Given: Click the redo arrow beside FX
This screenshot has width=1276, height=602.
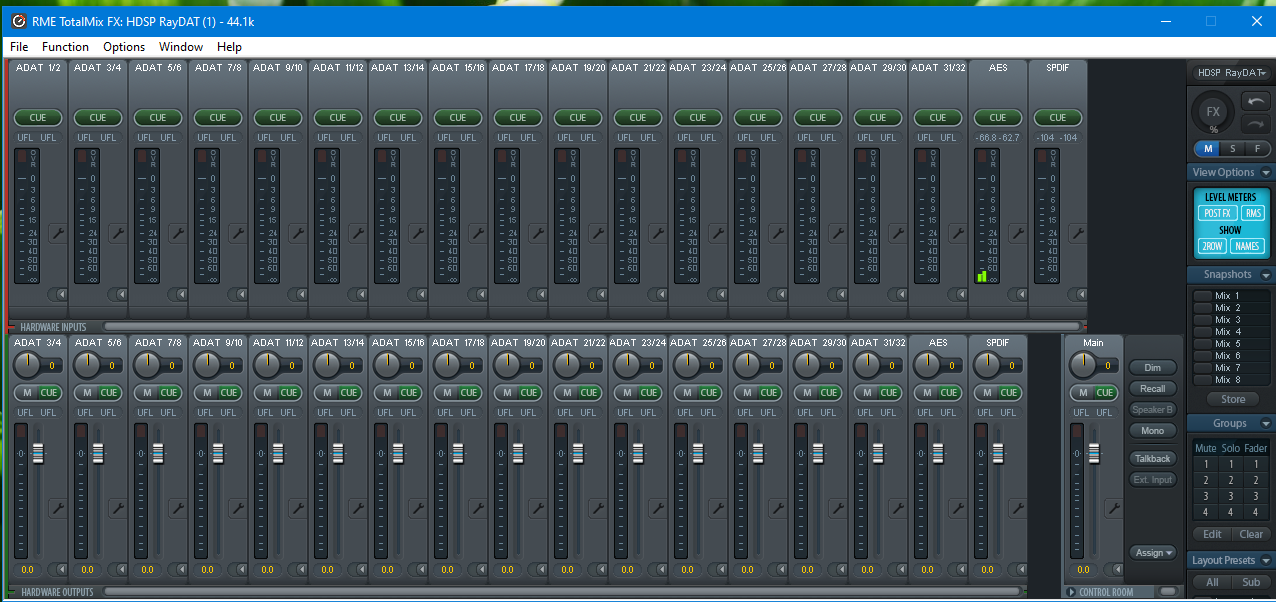Looking at the screenshot, I should pyautogui.click(x=1255, y=124).
